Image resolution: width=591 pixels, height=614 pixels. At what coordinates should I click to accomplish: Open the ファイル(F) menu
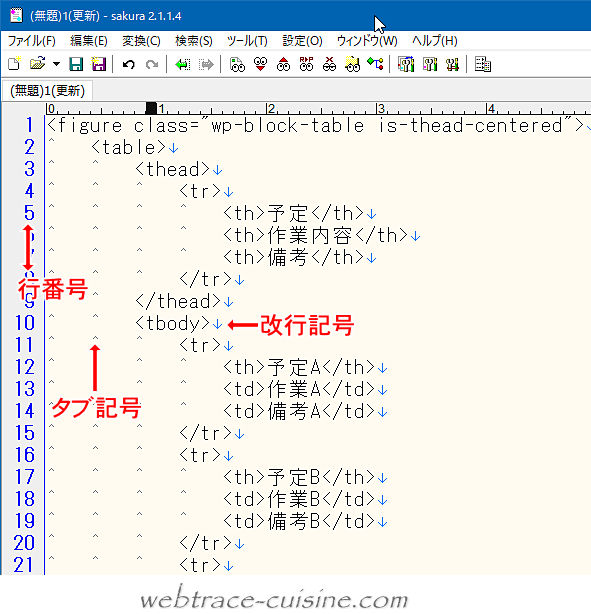[x=32, y=41]
